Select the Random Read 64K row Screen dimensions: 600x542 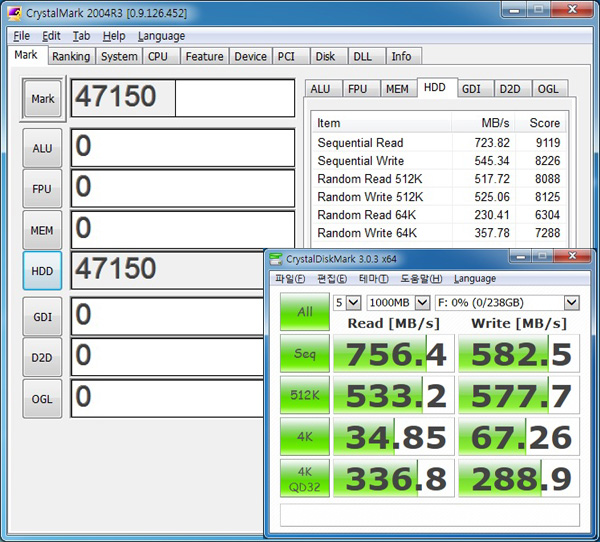pyautogui.click(x=439, y=215)
